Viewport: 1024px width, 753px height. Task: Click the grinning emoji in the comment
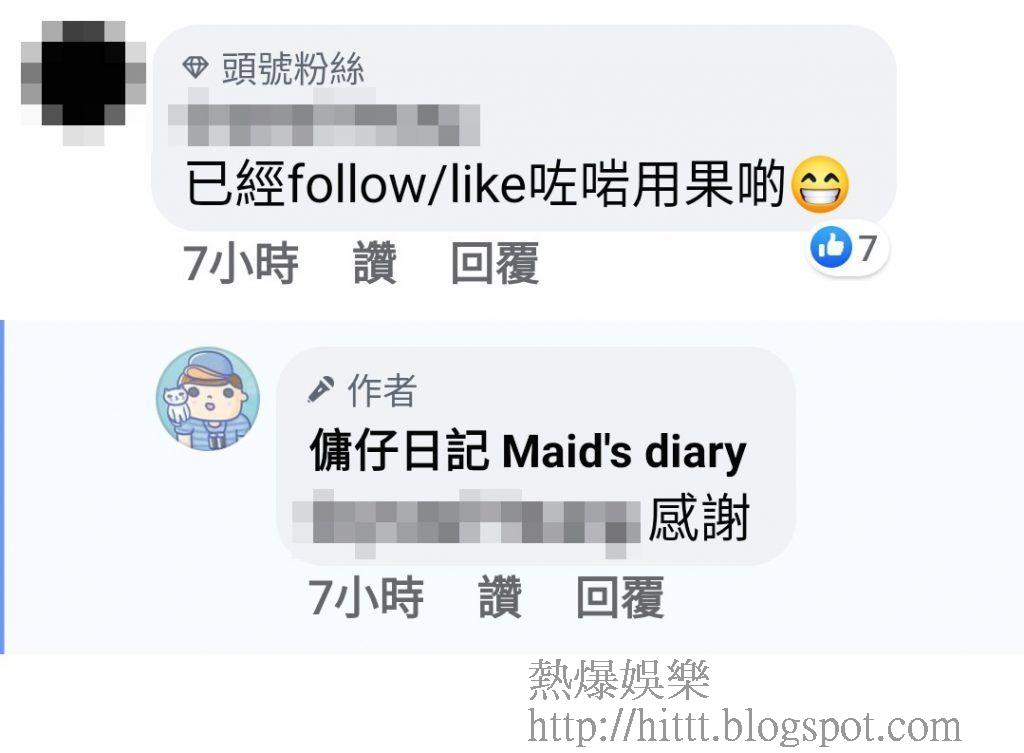[x=820, y=185]
